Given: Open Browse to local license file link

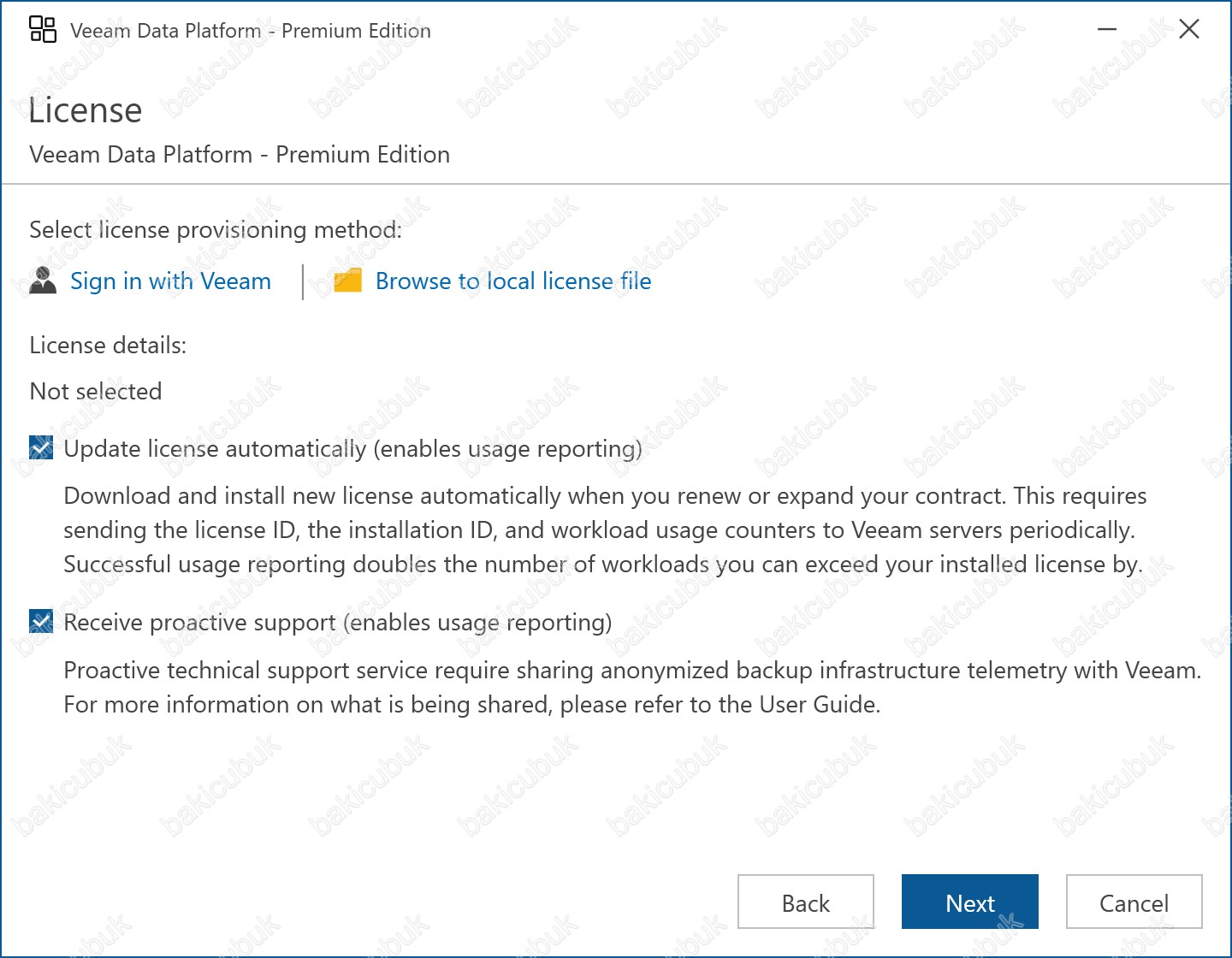Looking at the screenshot, I should pos(513,281).
